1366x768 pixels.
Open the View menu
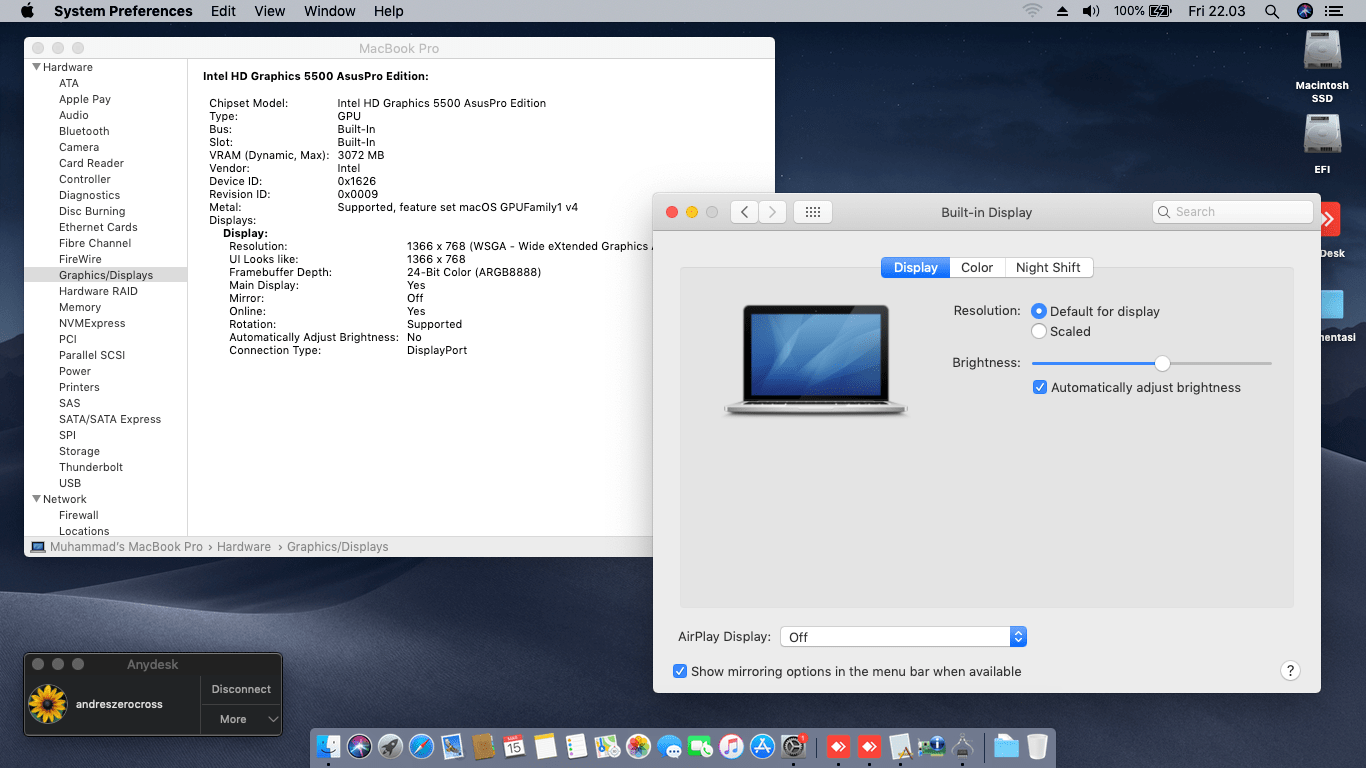[270, 11]
